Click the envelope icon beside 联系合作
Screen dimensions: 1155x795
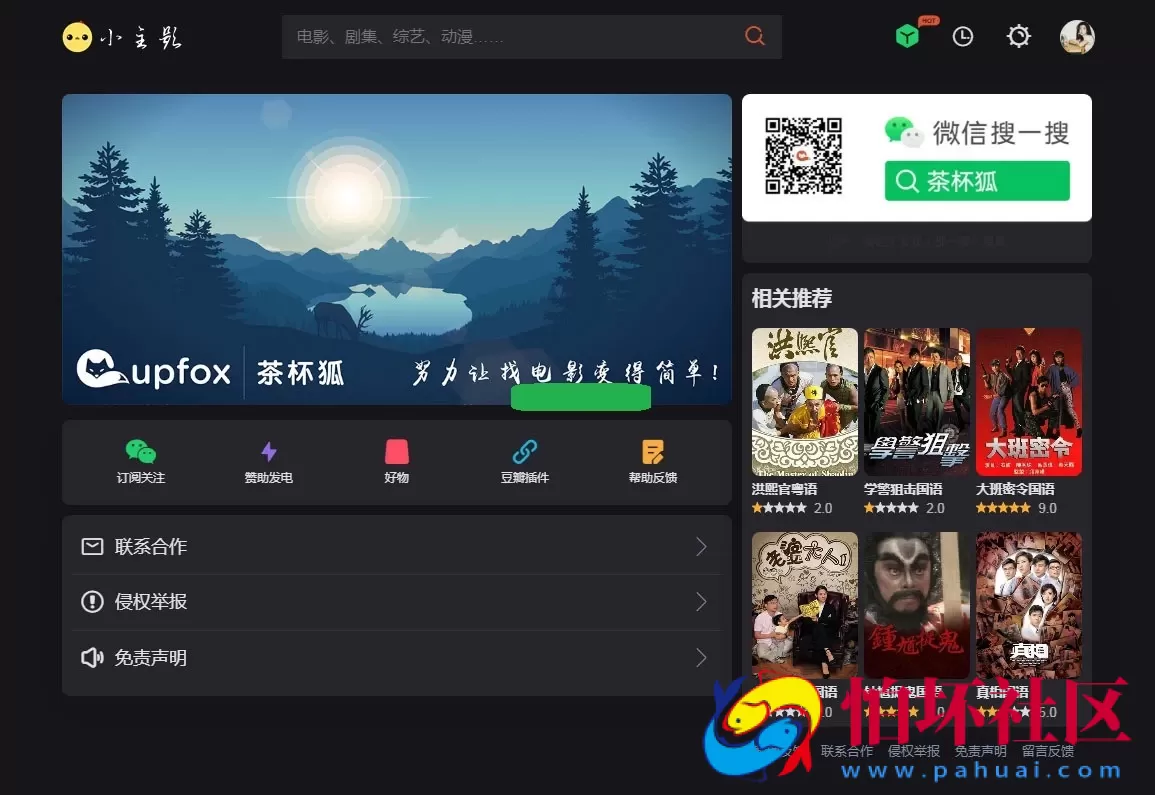91,547
